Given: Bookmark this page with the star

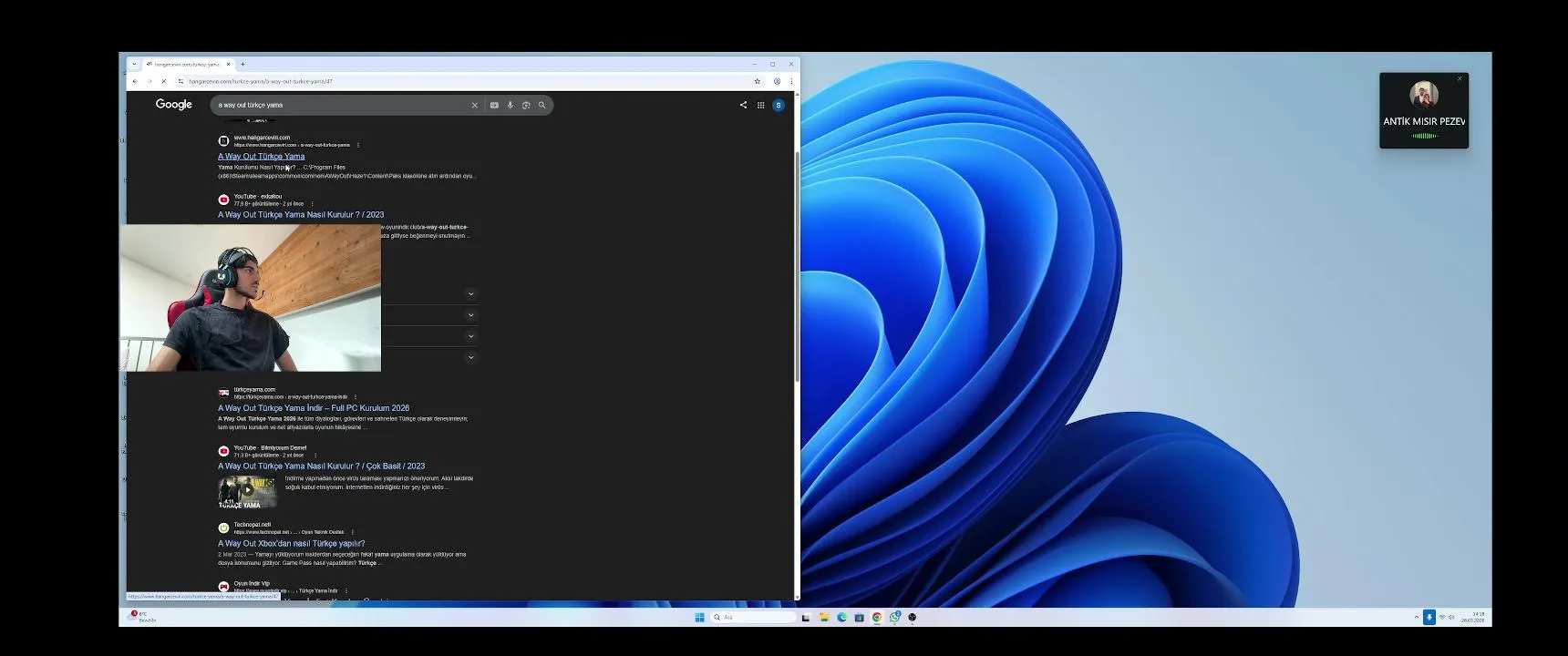Looking at the screenshot, I should [x=757, y=81].
